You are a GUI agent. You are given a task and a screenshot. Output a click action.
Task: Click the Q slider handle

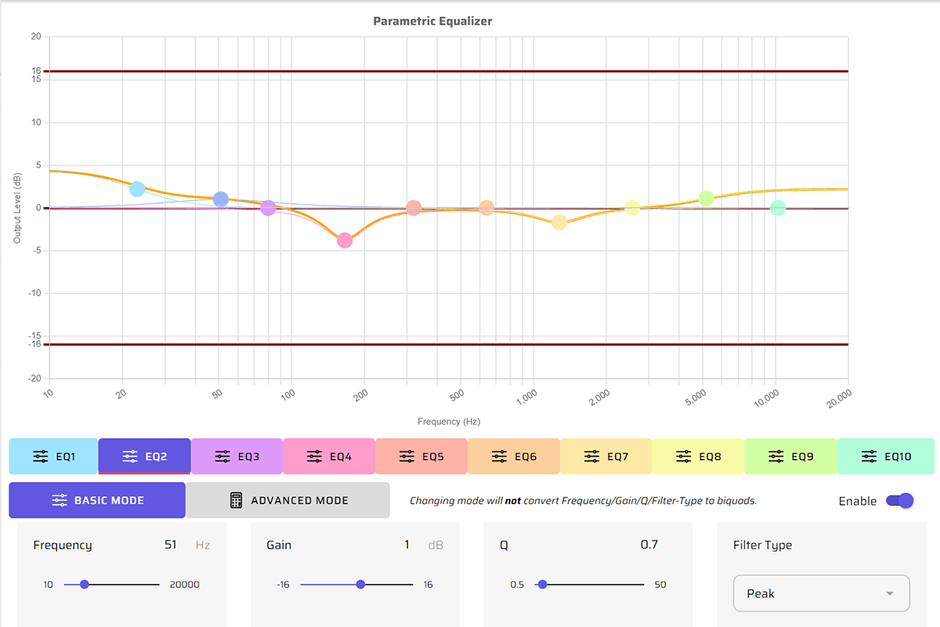(x=542, y=584)
